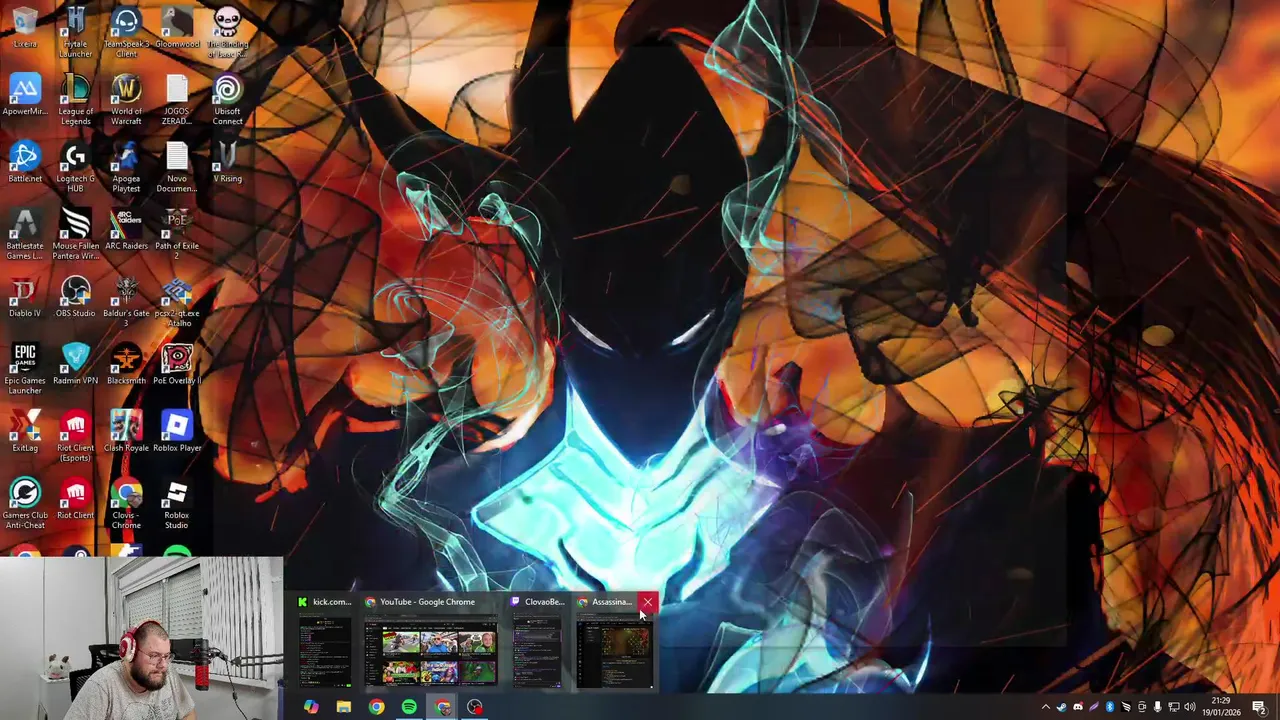Select the Novo Documento text file
Screen dimensions: 1280x720
(177, 165)
